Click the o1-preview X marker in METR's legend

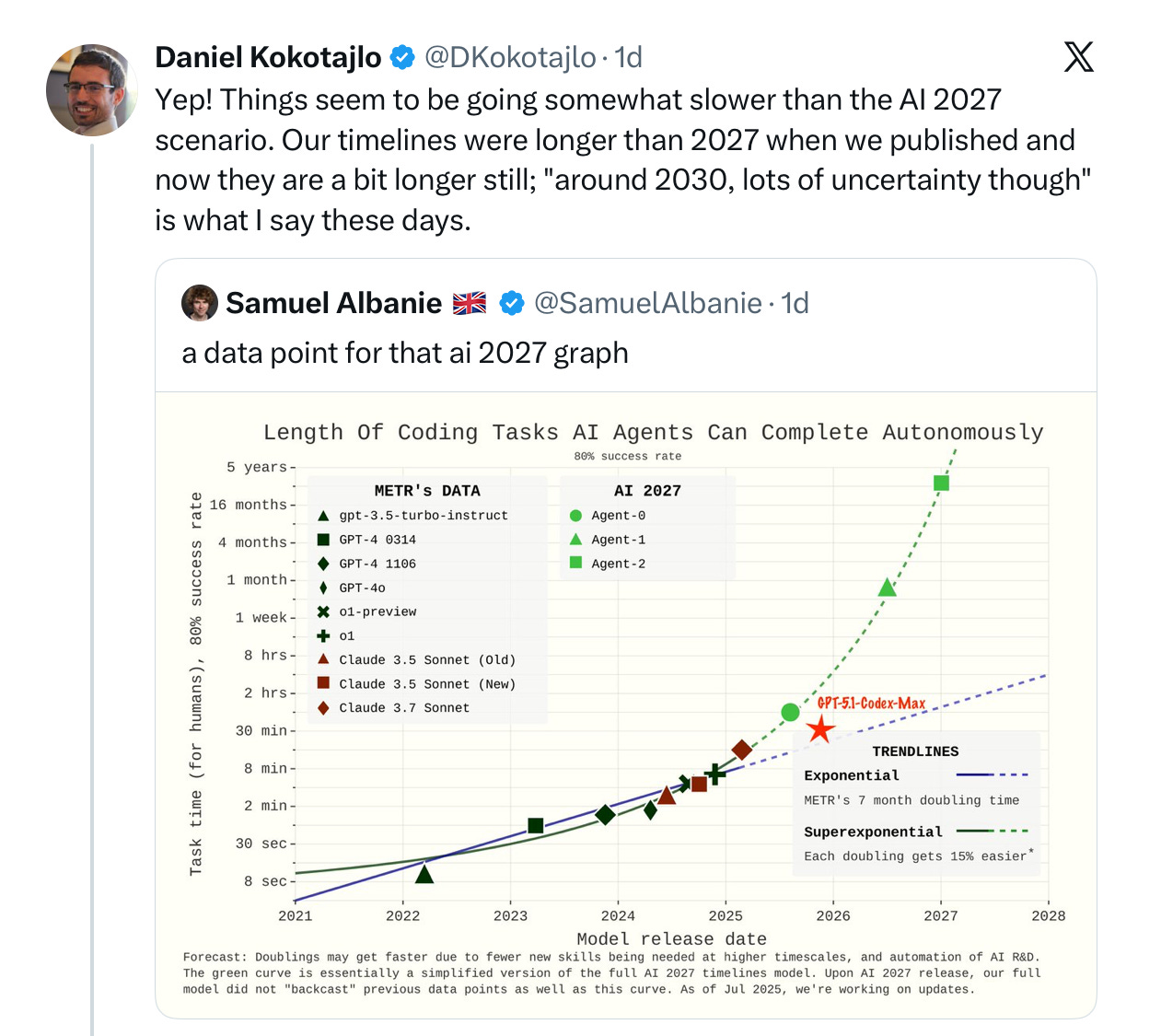[324, 611]
